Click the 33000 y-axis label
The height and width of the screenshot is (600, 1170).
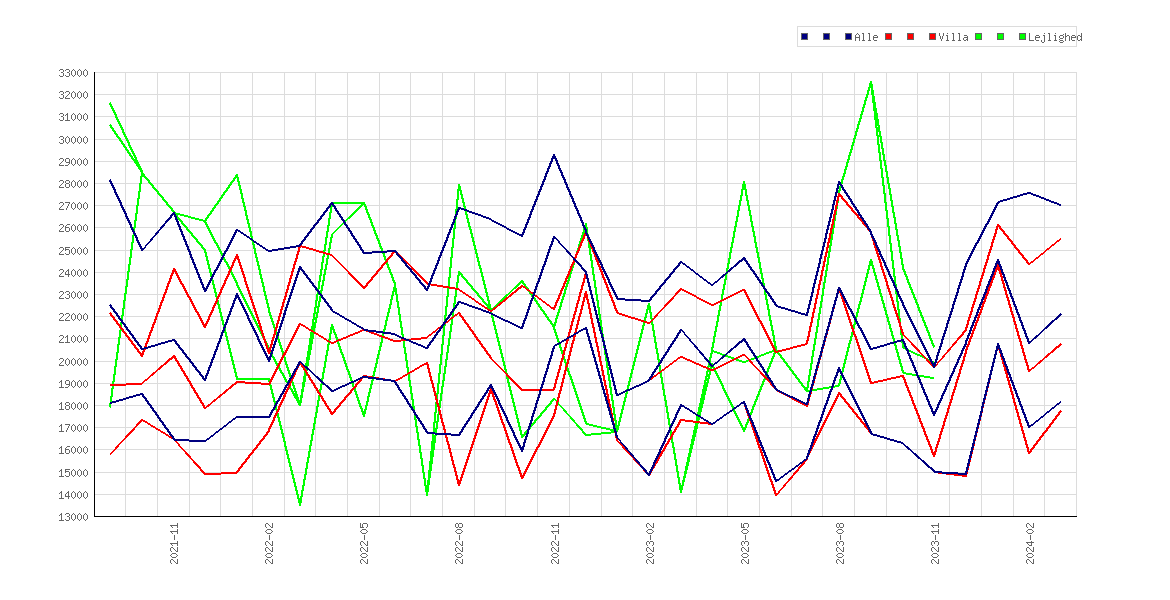[73, 73]
